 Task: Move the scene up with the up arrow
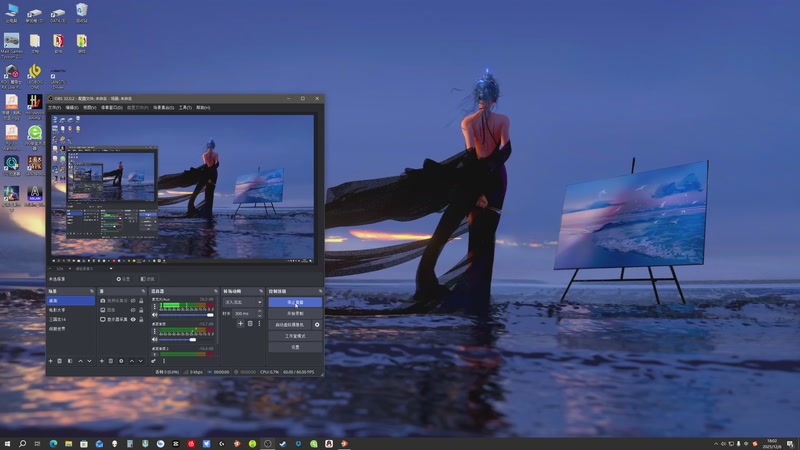coord(80,361)
